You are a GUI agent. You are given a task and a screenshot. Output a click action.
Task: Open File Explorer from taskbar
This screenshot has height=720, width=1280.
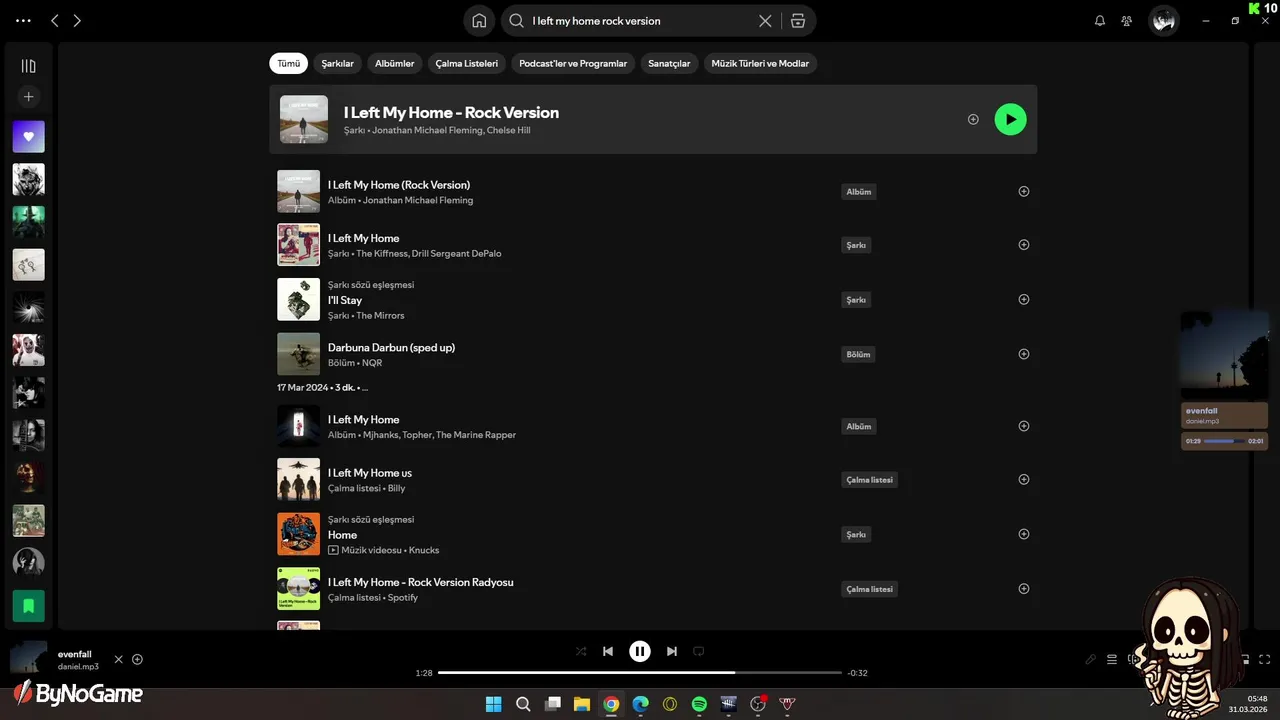(581, 704)
